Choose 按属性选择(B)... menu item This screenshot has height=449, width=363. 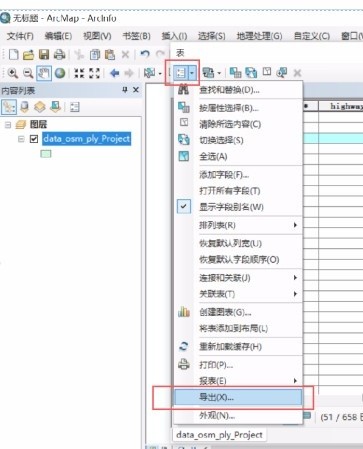238,108
